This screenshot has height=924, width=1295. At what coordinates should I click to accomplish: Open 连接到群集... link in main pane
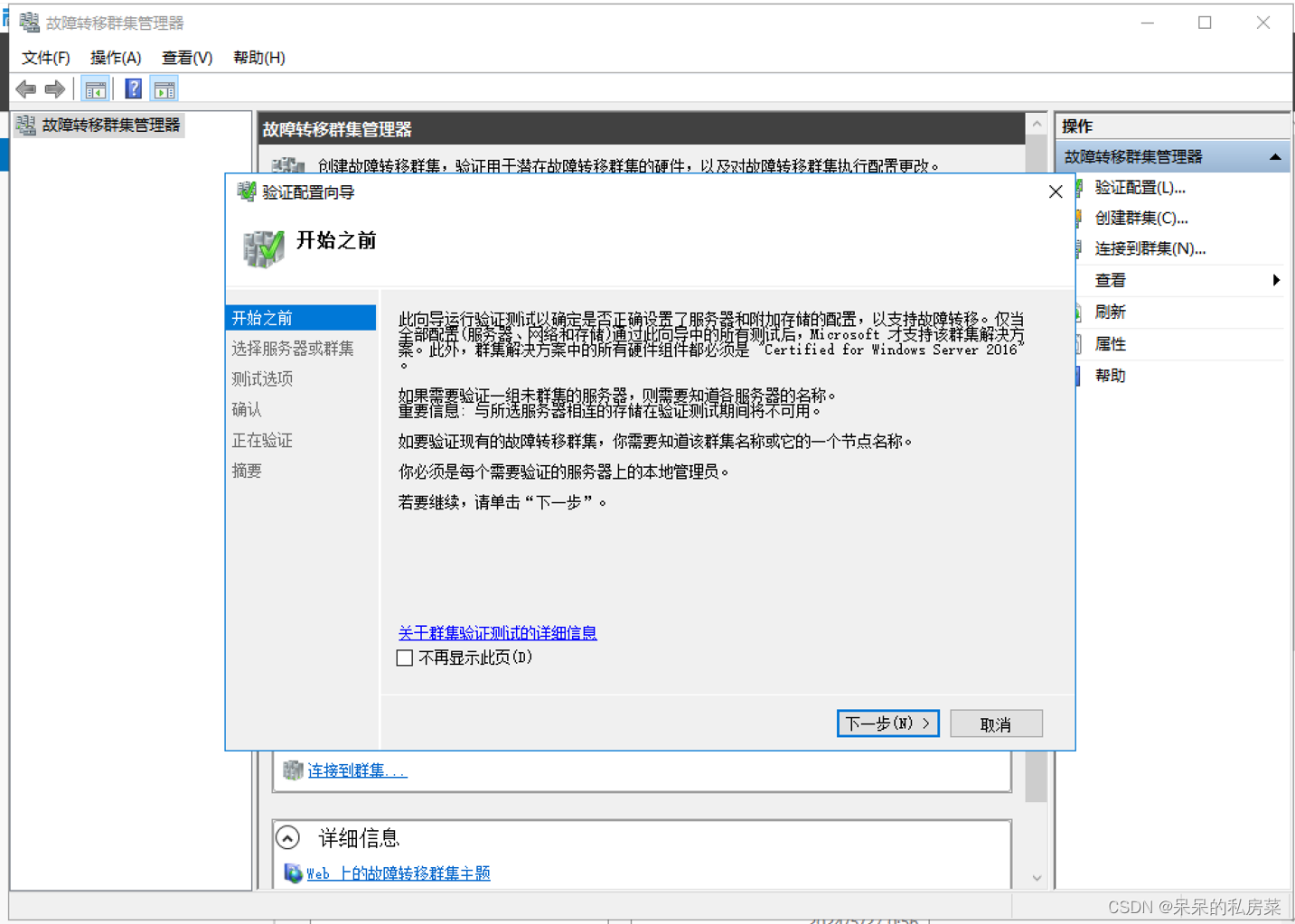coord(358,770)
